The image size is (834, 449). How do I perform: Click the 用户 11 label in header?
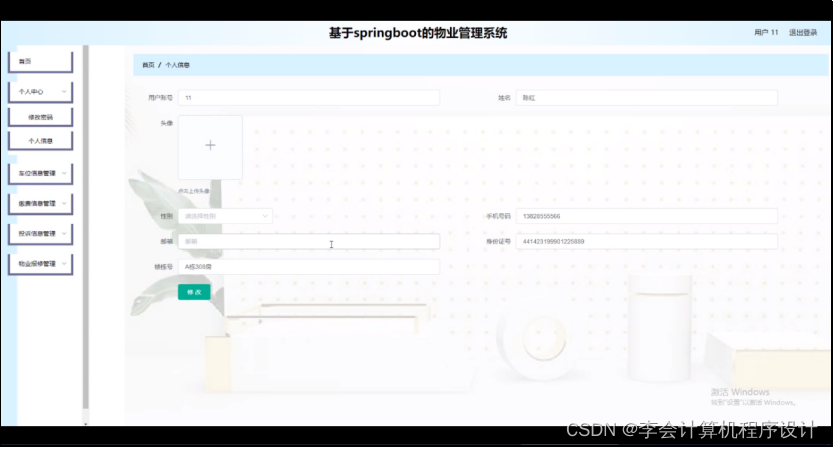click(x=766, y=32)
